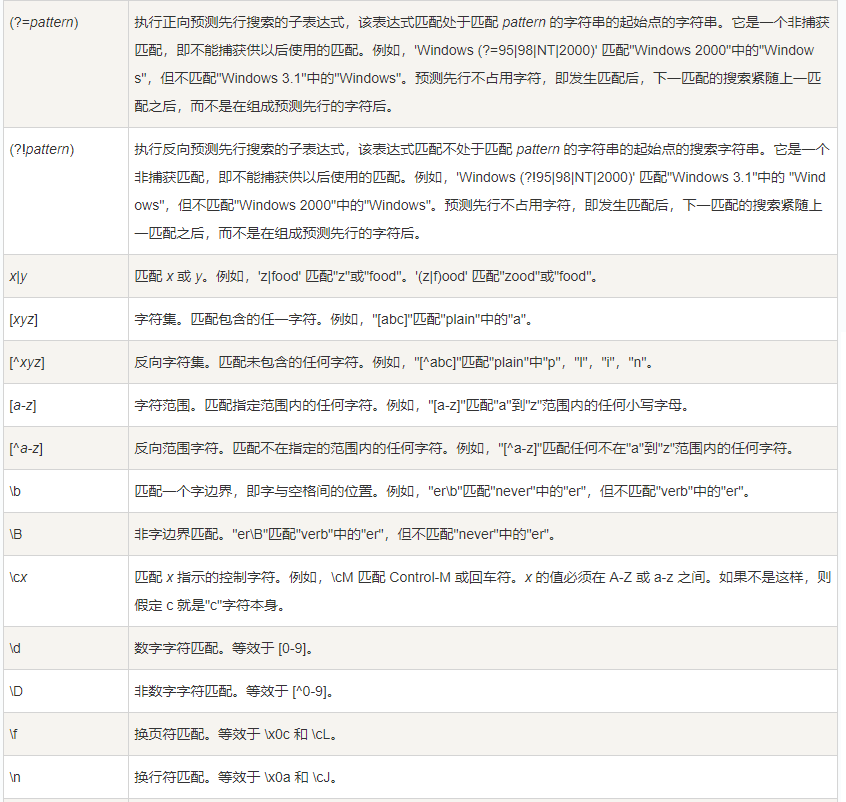Screen dimensions: 846x802
Task: Click the \d digit syntax cell
Action: [x=66, y=648]
